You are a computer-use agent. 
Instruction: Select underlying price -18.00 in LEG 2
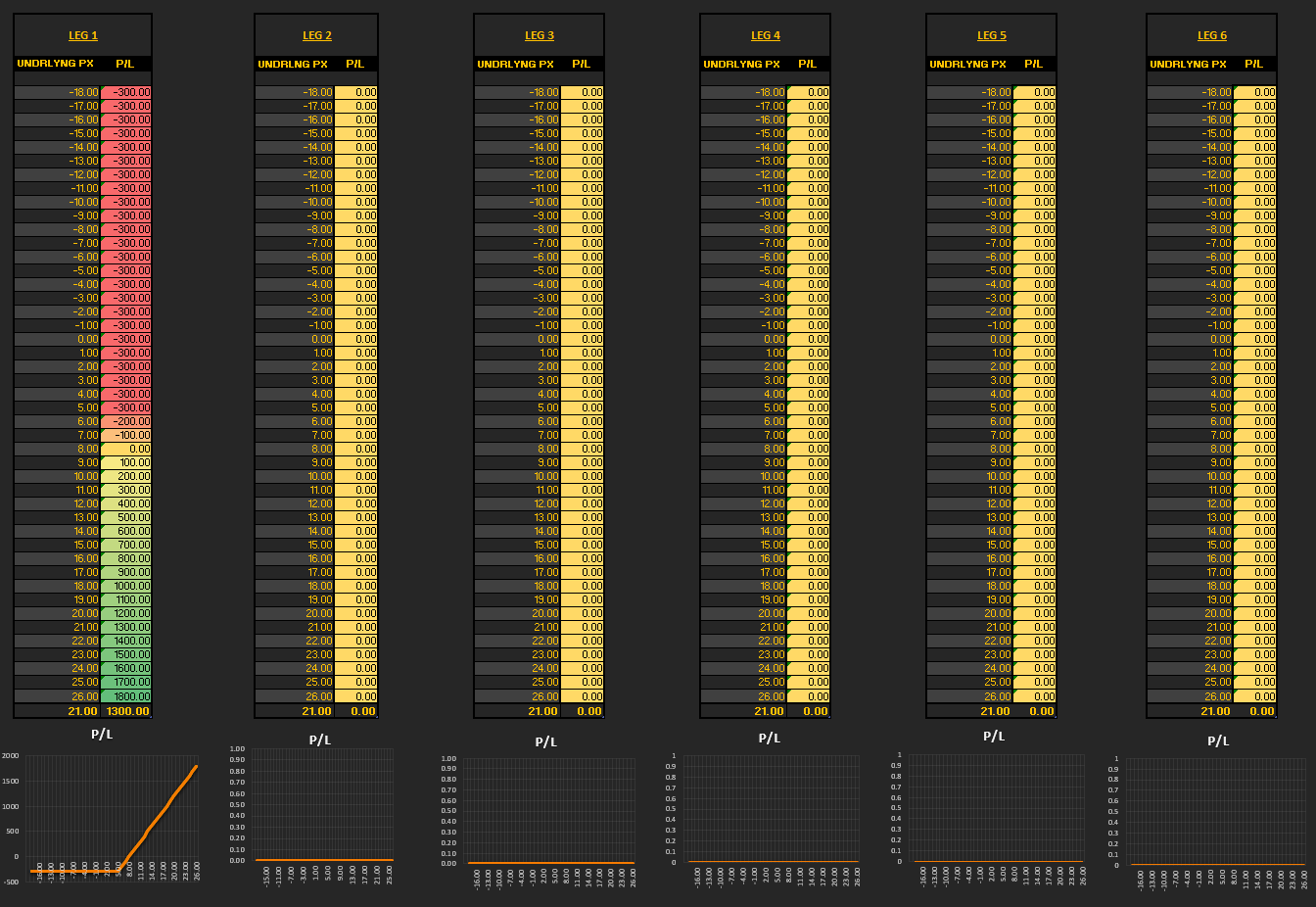pyautogui.click(x=295, y=92)
